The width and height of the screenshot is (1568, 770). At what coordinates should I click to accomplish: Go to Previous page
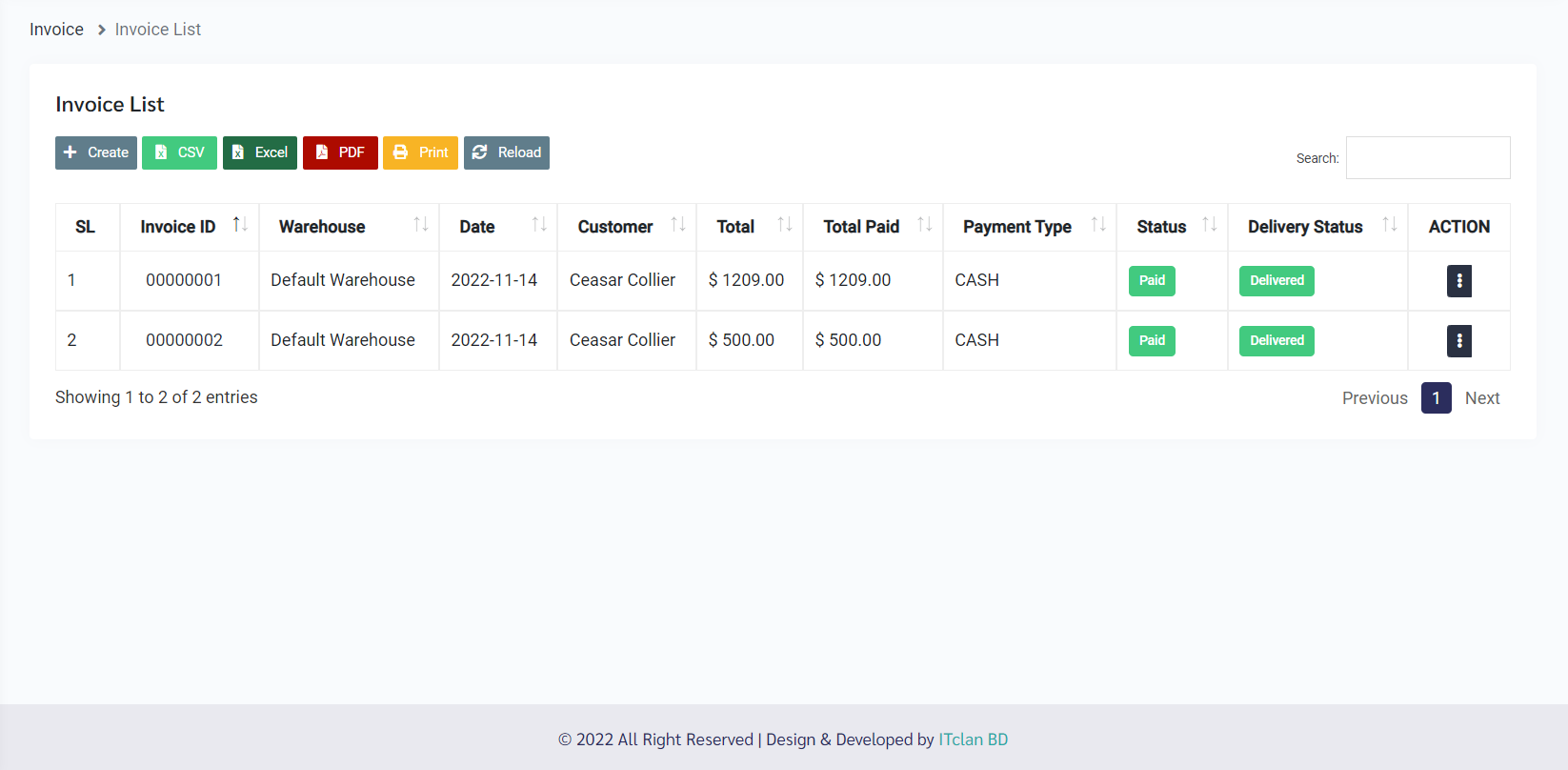1374,398
